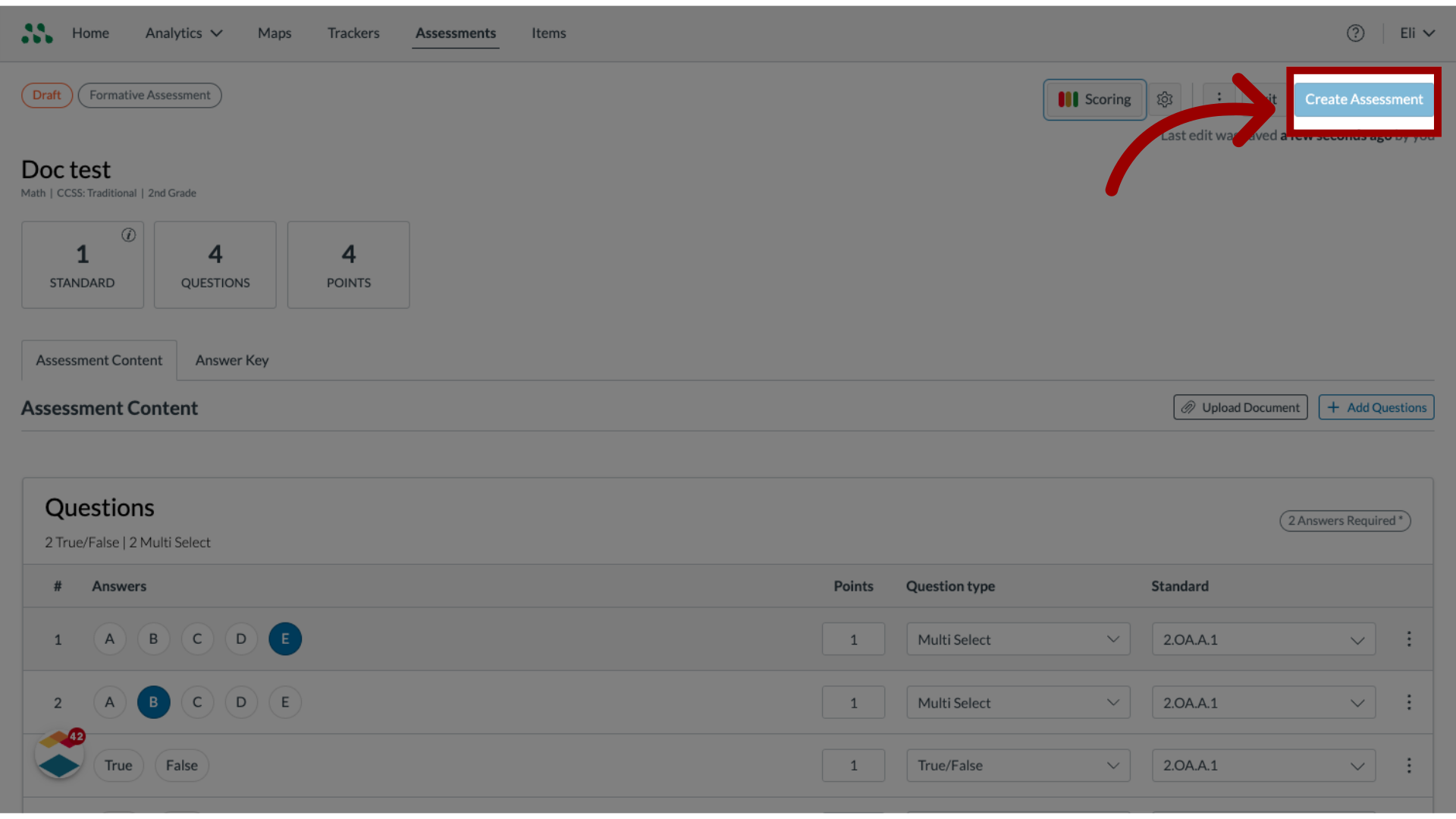The image size is (1456, 819).
Task: Open the help question mark icon
Action: coord(1355,33)
